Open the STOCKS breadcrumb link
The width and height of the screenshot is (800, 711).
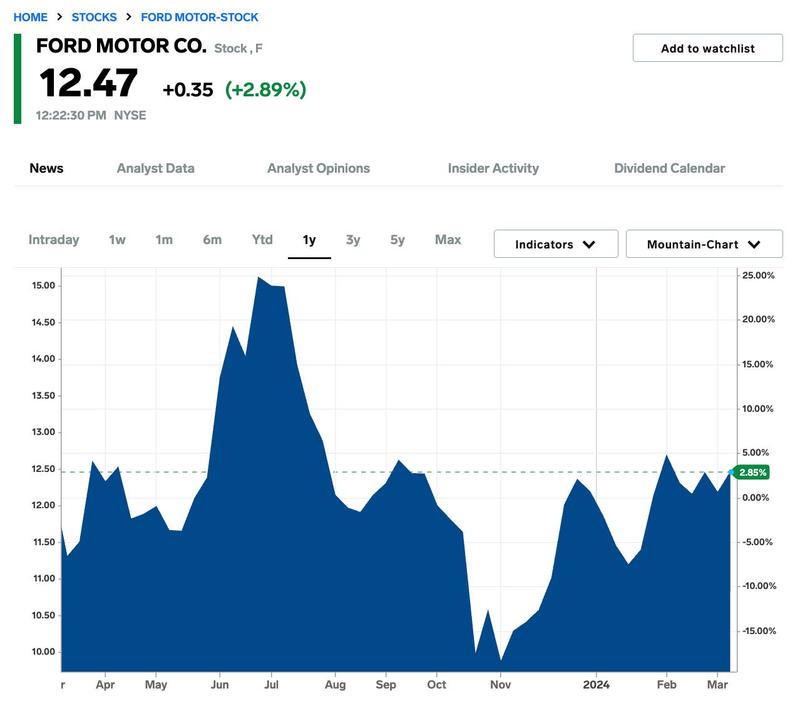pyautogui.click(x=94, y=17)
